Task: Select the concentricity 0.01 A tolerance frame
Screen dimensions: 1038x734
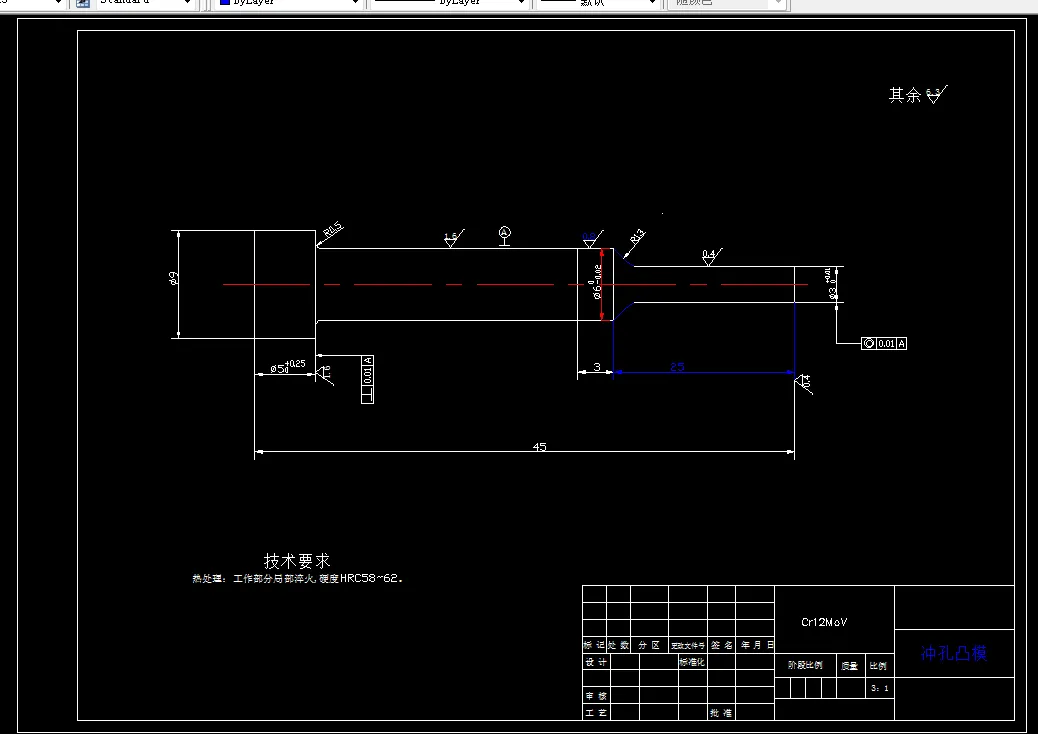Action: point(884,344)
